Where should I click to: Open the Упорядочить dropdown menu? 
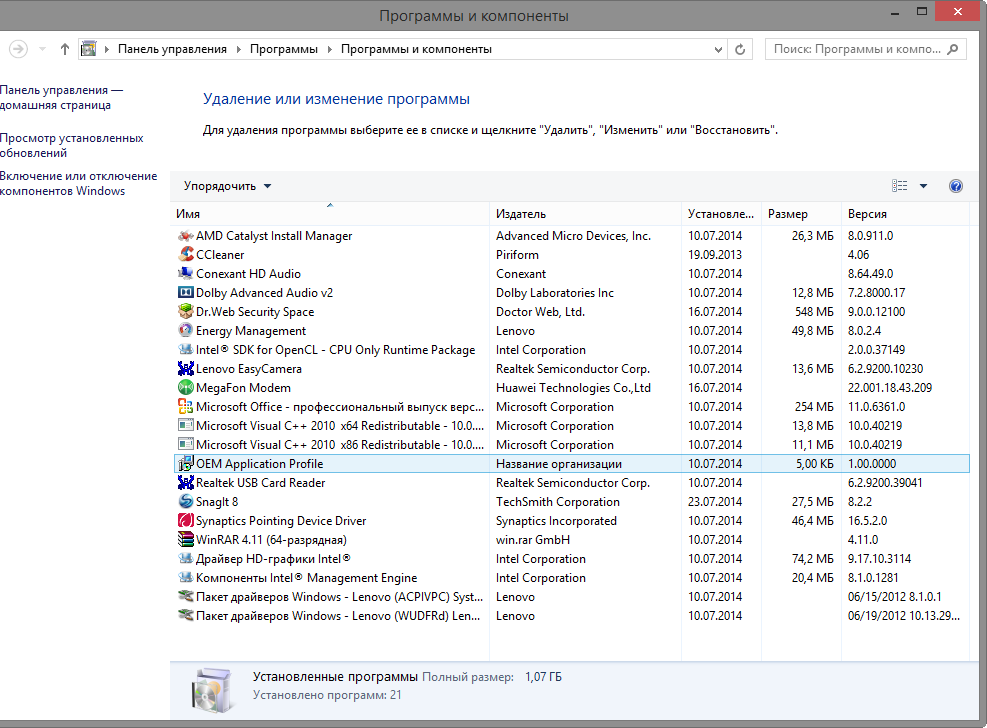coord(227,186)
